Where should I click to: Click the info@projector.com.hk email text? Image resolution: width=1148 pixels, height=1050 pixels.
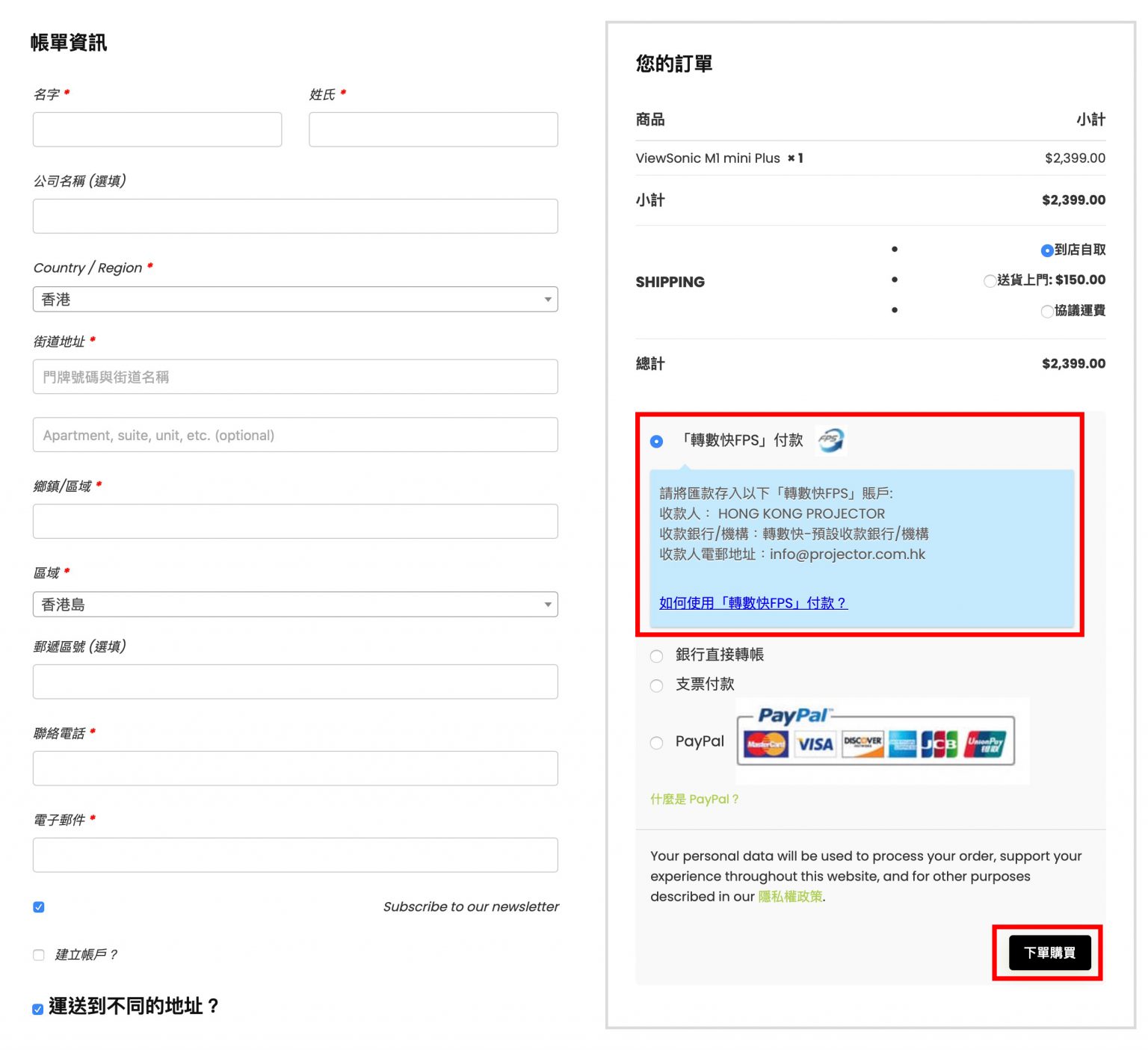(x=848, y=555)
